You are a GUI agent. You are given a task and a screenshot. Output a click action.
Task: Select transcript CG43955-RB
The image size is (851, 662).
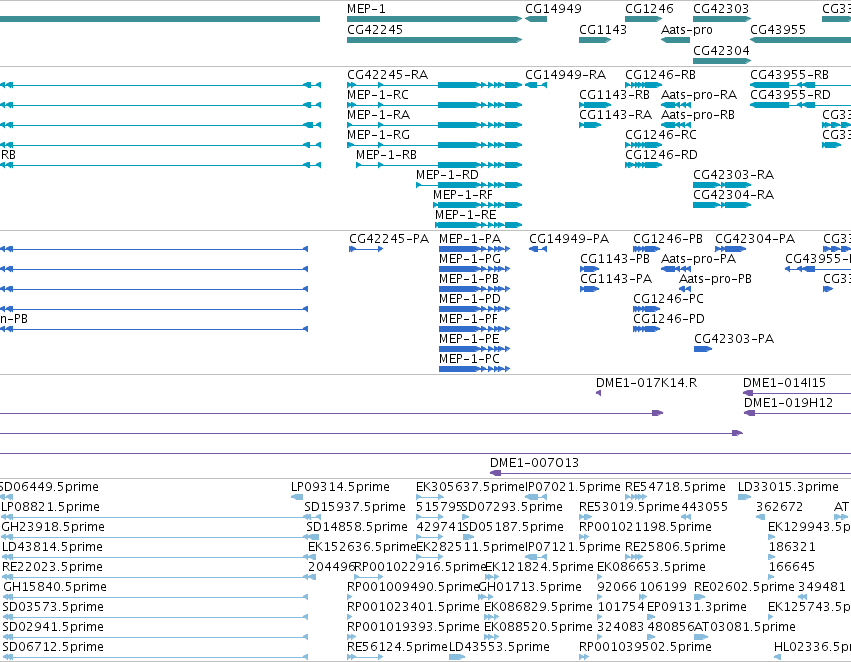801,85
